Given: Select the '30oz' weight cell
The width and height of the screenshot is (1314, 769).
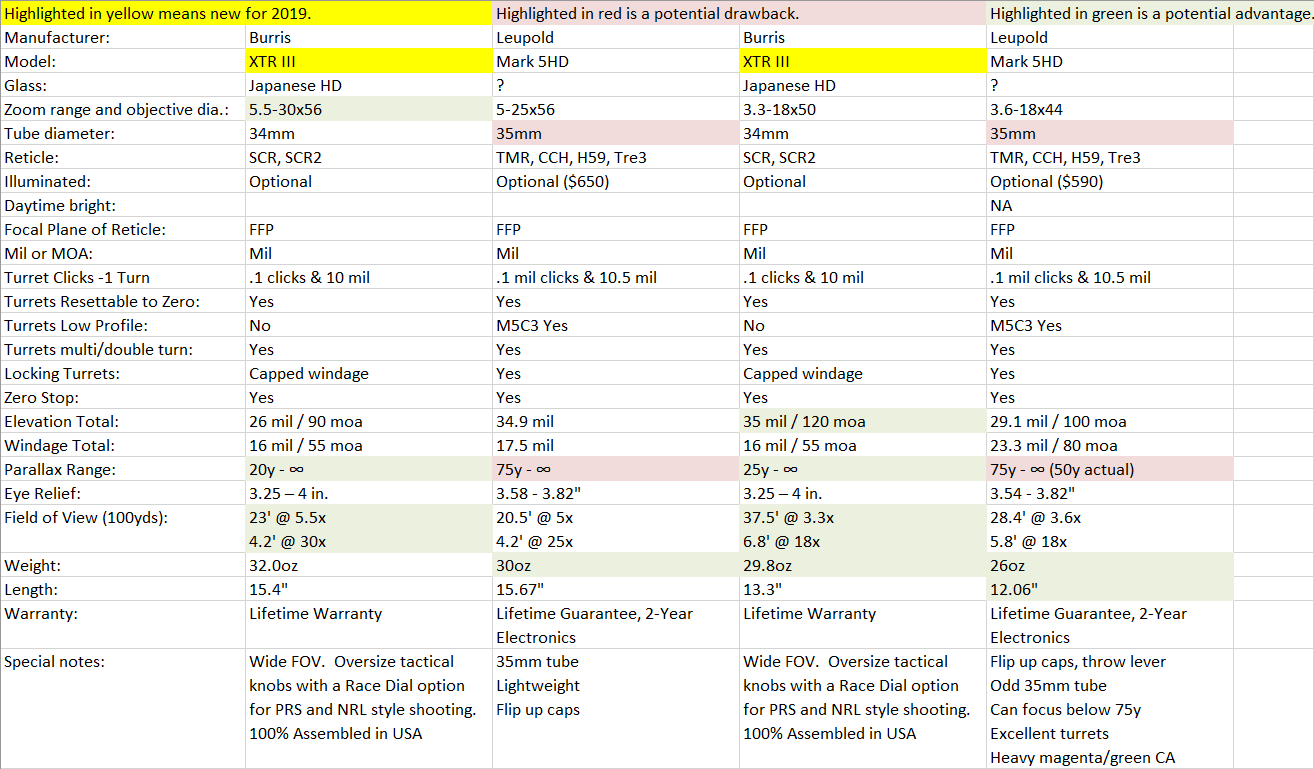Looking at the screenshot, I should pos(616,566).
